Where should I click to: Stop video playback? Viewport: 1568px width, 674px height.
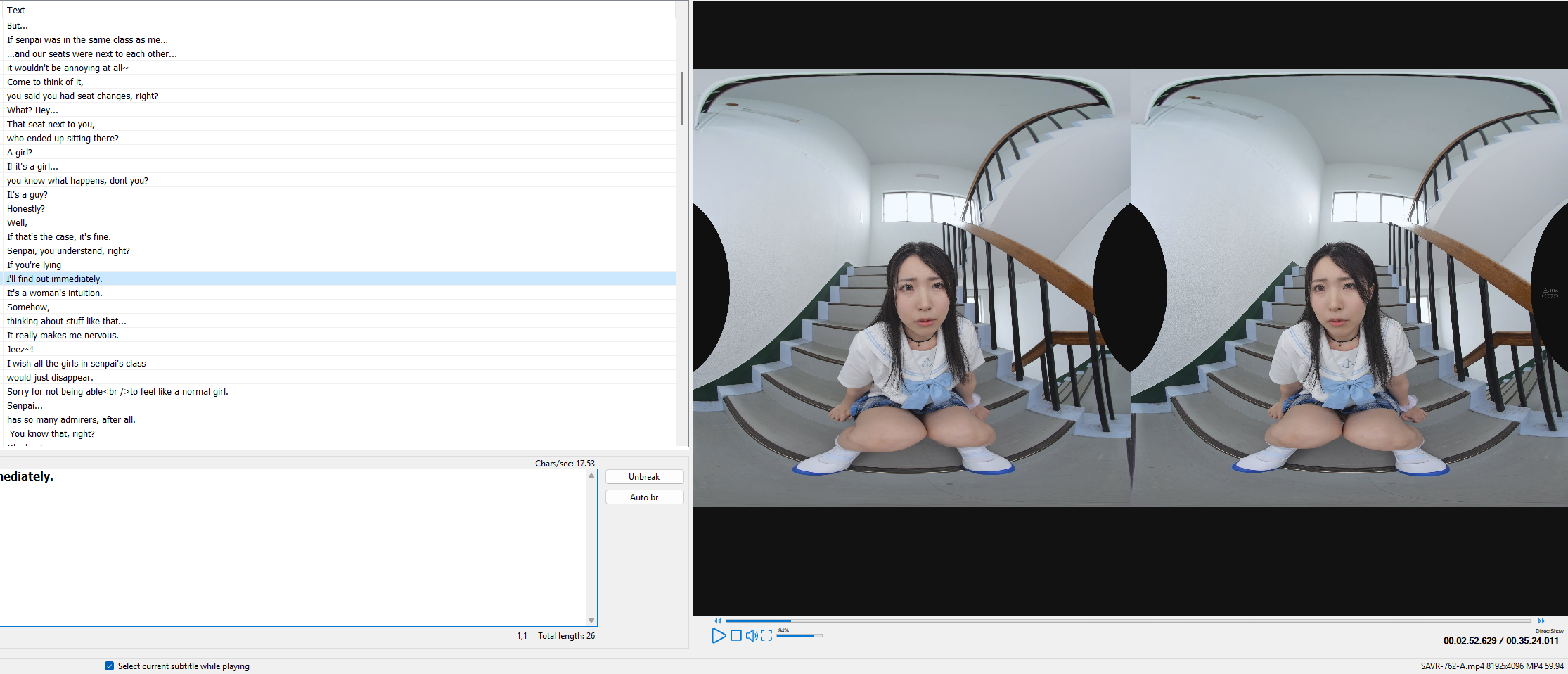(736, 636)
